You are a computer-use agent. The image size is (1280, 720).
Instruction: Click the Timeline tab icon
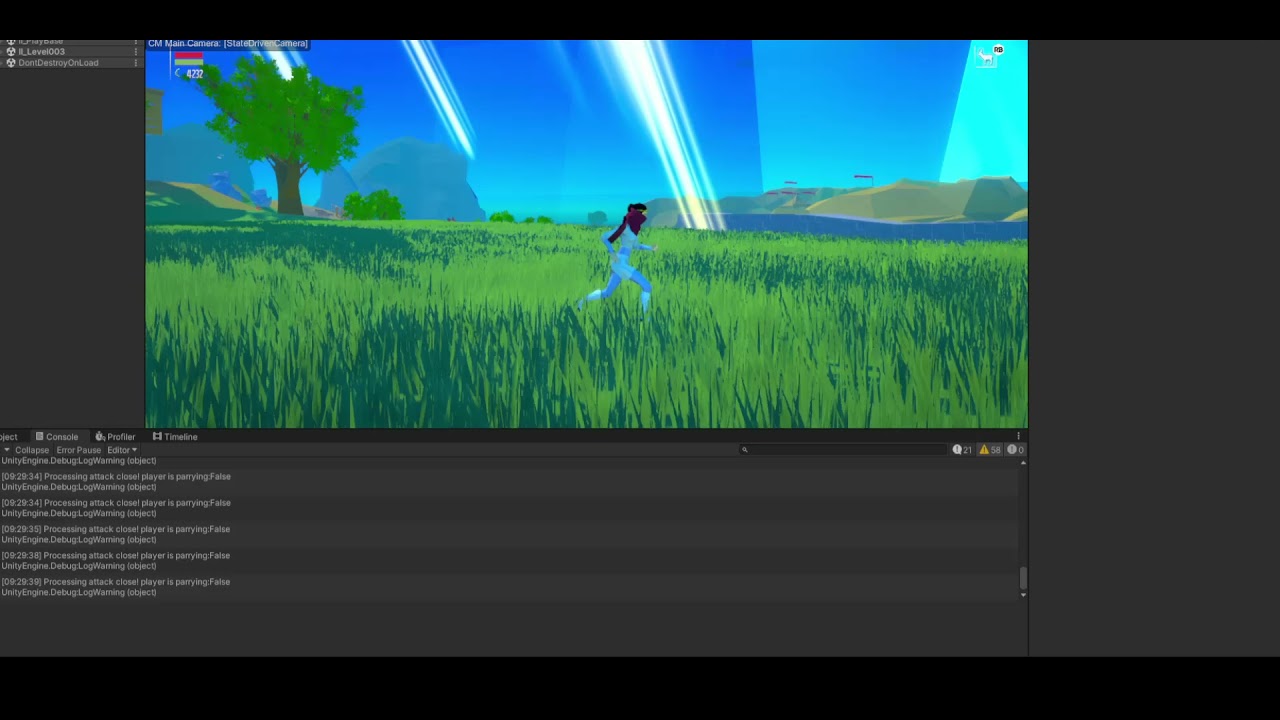click(x=157, y=437)
